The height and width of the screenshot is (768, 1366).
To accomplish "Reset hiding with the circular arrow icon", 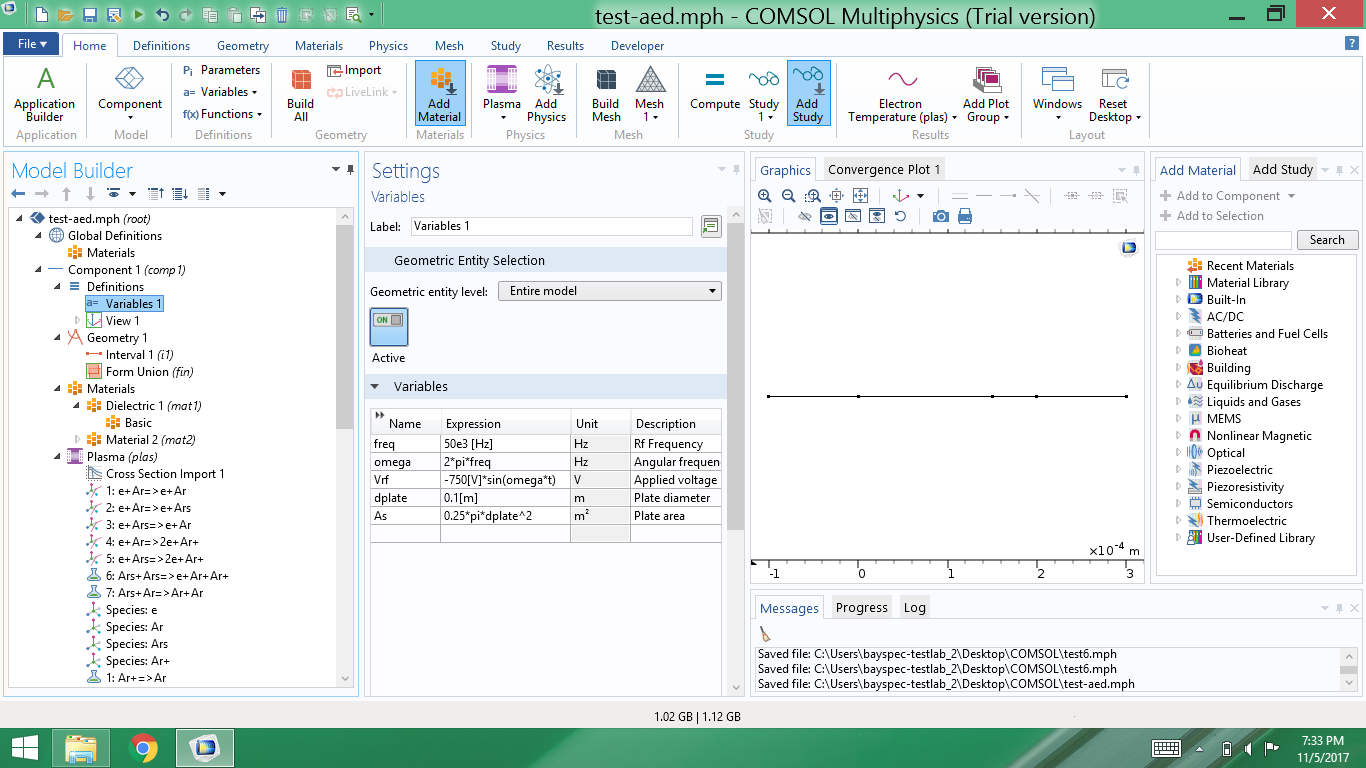I will coord(901,216).
